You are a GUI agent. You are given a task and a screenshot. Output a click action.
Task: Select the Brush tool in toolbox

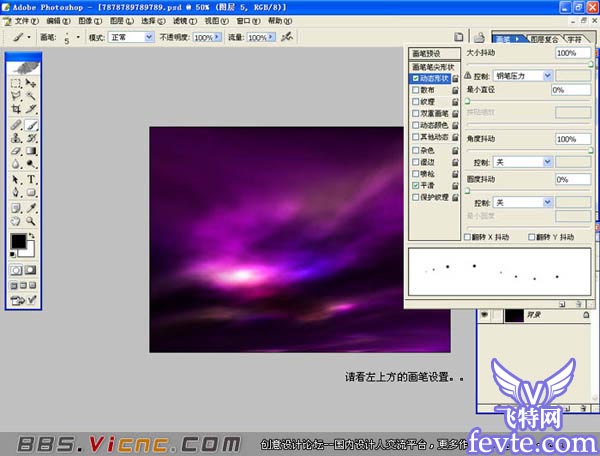31,126
